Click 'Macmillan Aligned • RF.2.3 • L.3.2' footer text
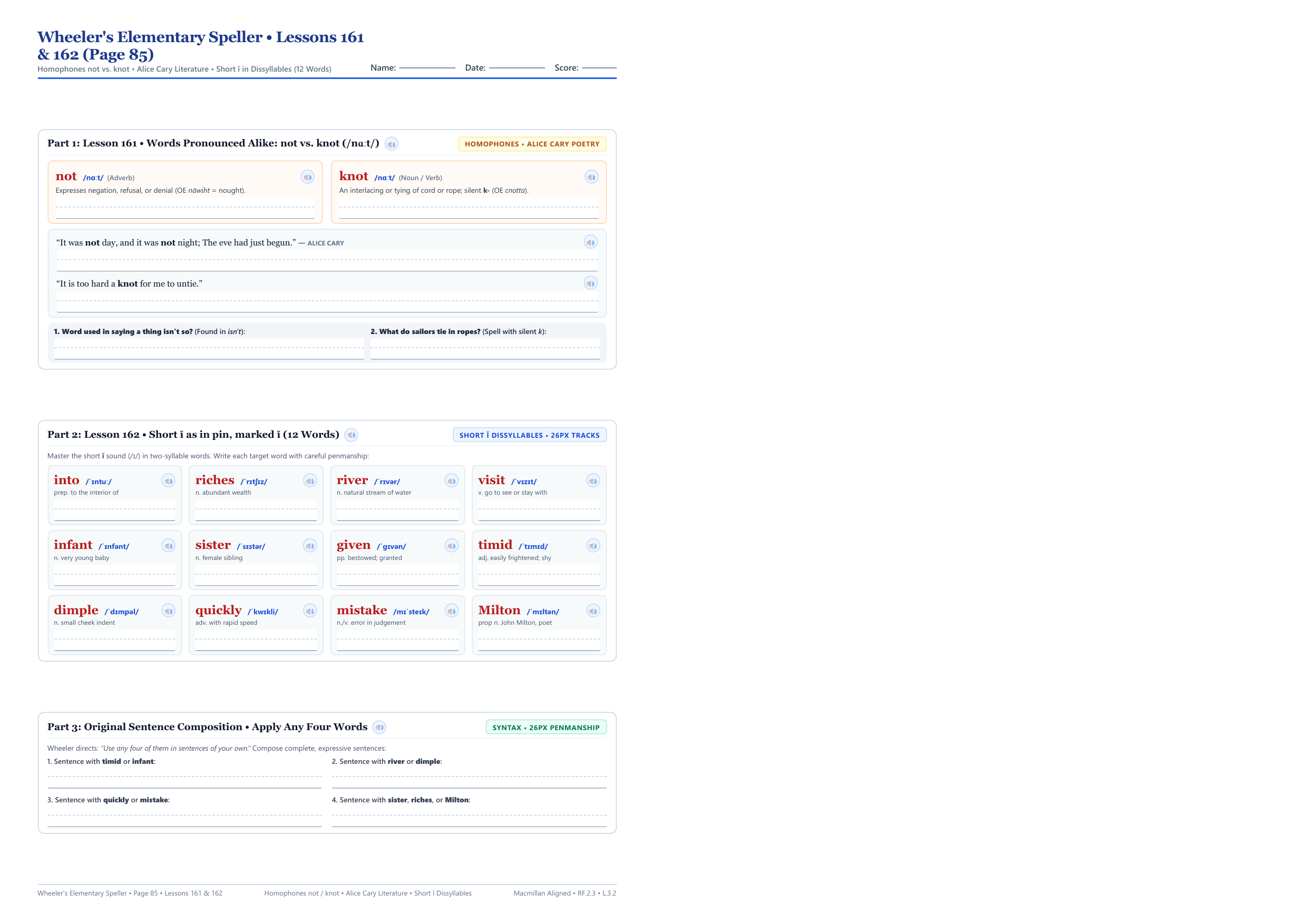This screenshot has height=924, width=1307. 564,893
